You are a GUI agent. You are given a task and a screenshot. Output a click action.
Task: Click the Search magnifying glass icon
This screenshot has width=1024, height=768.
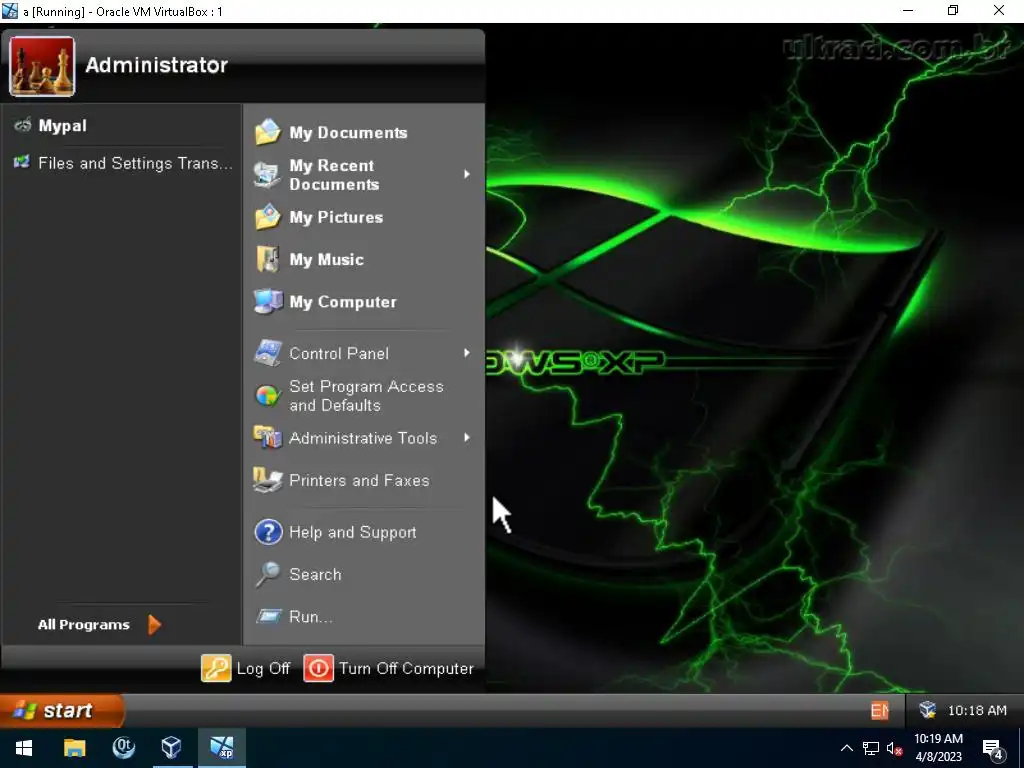click(268, 574)
